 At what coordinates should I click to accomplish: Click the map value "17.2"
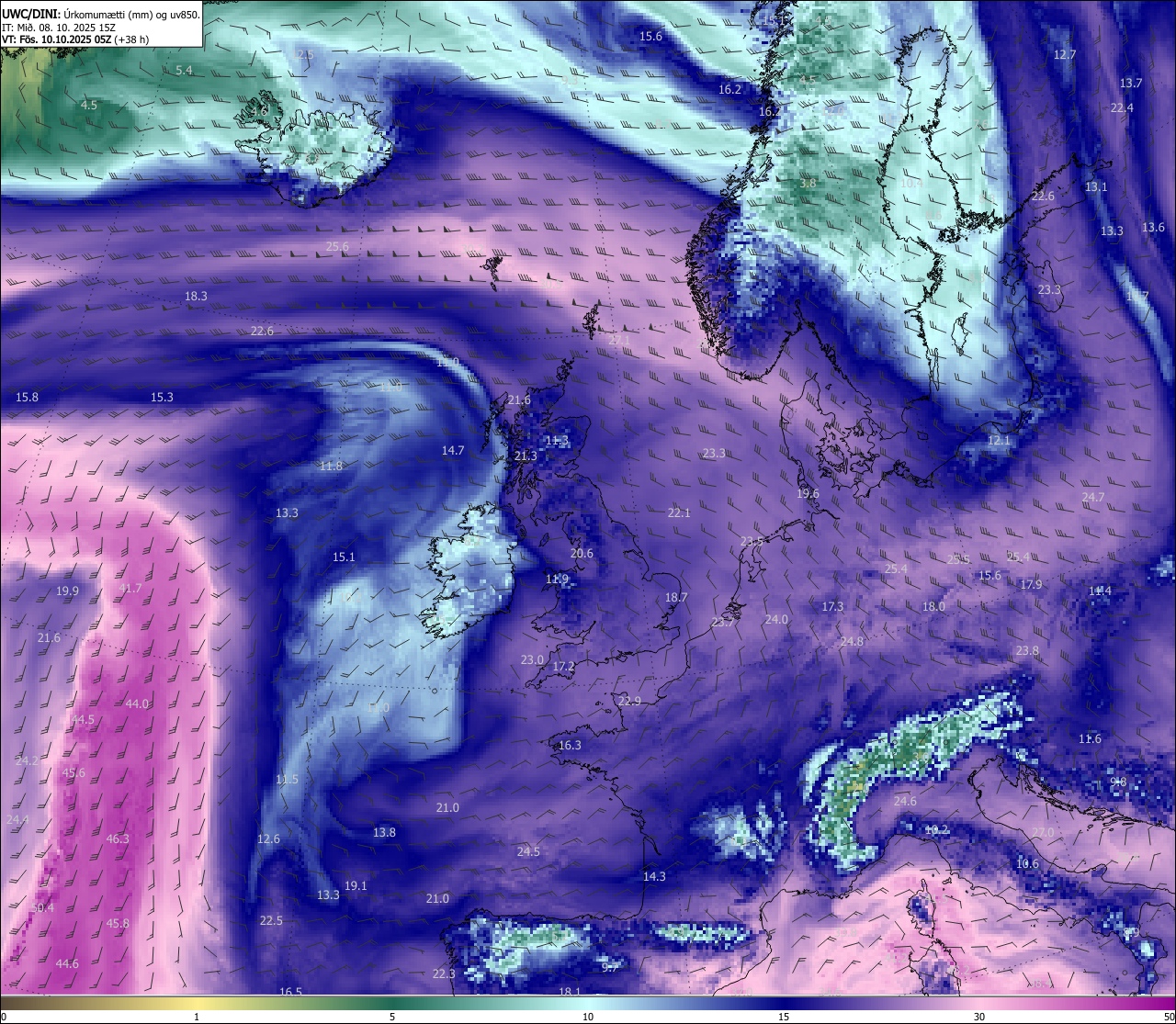(563, 667)
